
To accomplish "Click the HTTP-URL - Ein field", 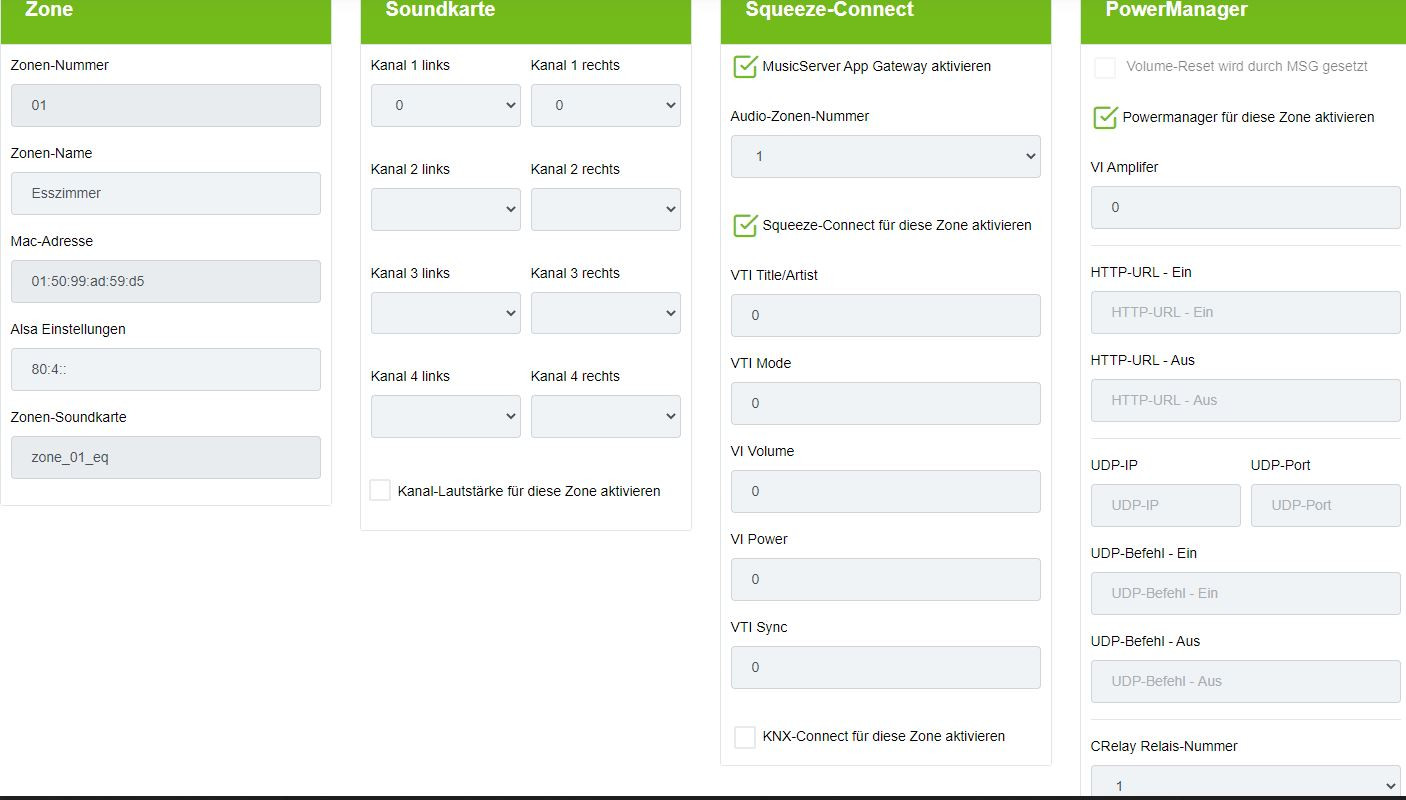I will [1245, 312].
